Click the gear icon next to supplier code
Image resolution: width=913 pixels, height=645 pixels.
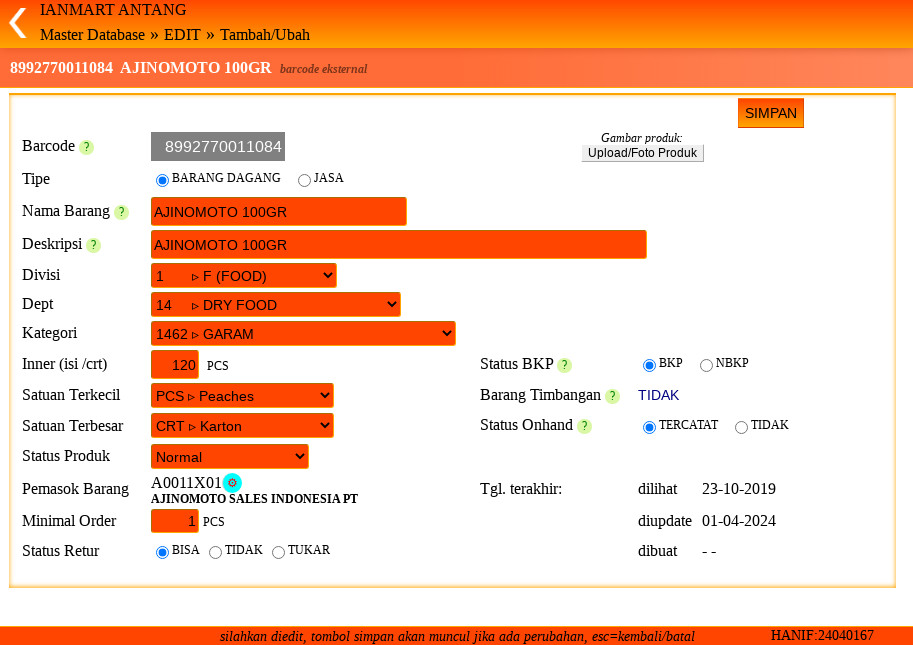tap(232, 483)
